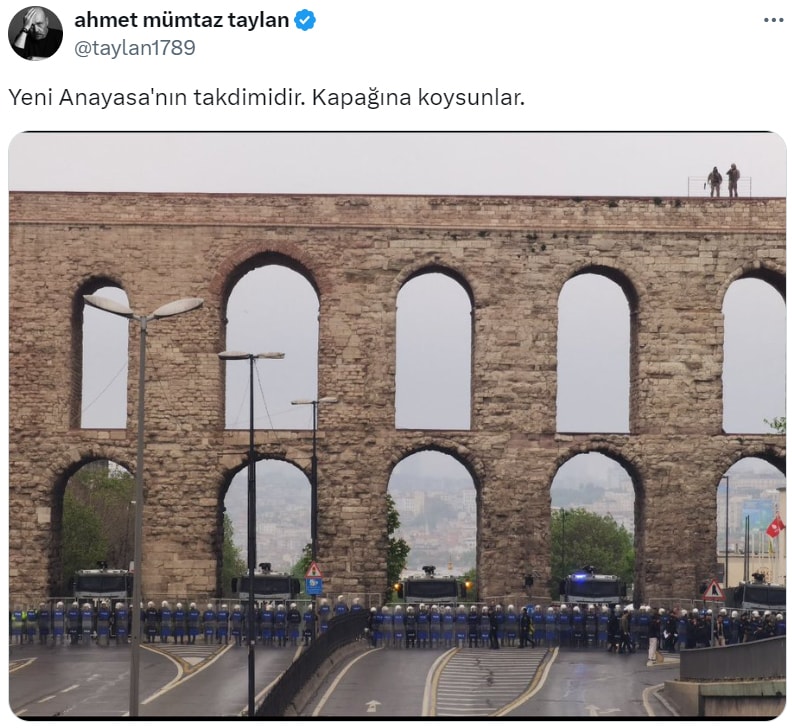Image resolution: width=792 pixels, height=728 pixels.
Task: Click the vehicle with blue flashing lights
Action: click(592, 588)
